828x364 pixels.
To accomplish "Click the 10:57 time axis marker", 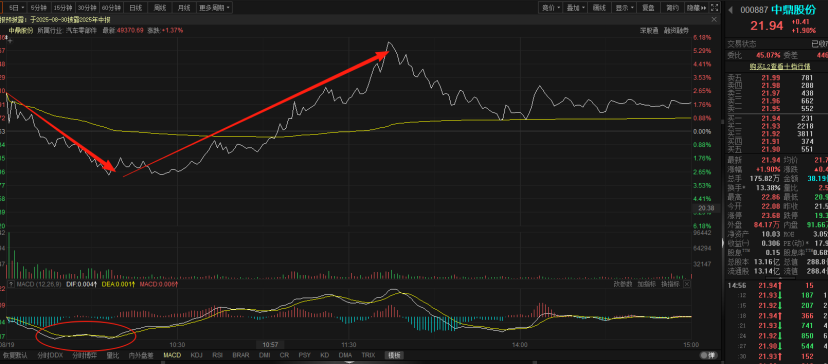I will (x=270, y=344).
